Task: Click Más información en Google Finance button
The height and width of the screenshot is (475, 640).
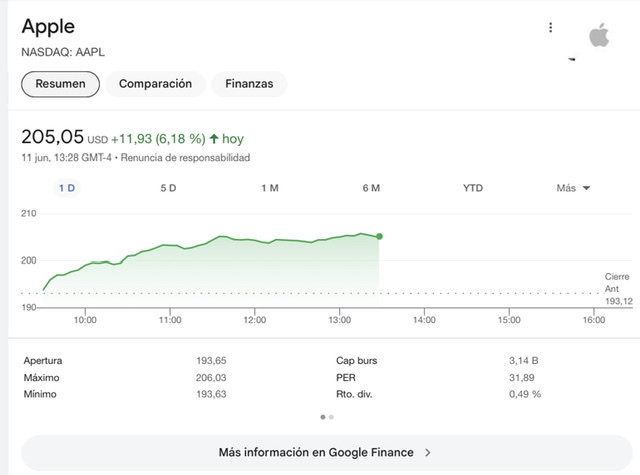Action: point(327,453)
